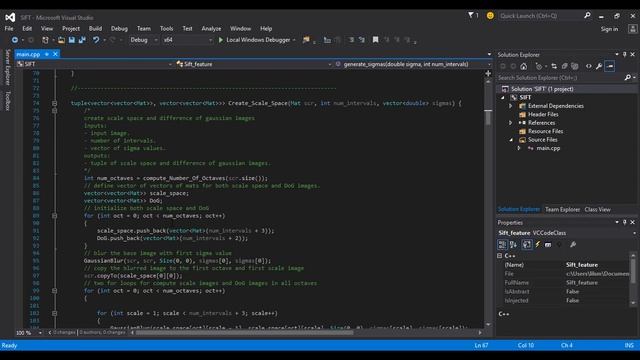The width and height of the screenshot is (640, 360).
Task: Open the Analyze menu
Action: [x=211, y=29]
